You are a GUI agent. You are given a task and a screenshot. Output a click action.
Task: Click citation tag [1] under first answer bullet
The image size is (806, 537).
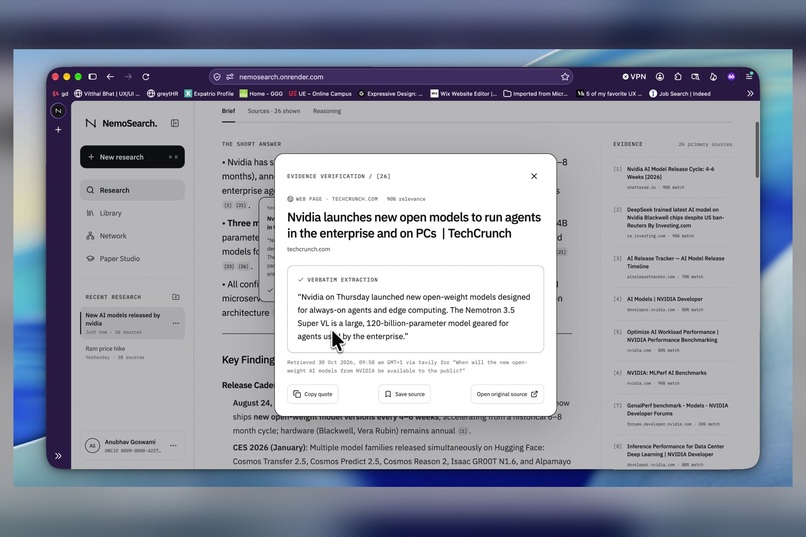(228, 205)
